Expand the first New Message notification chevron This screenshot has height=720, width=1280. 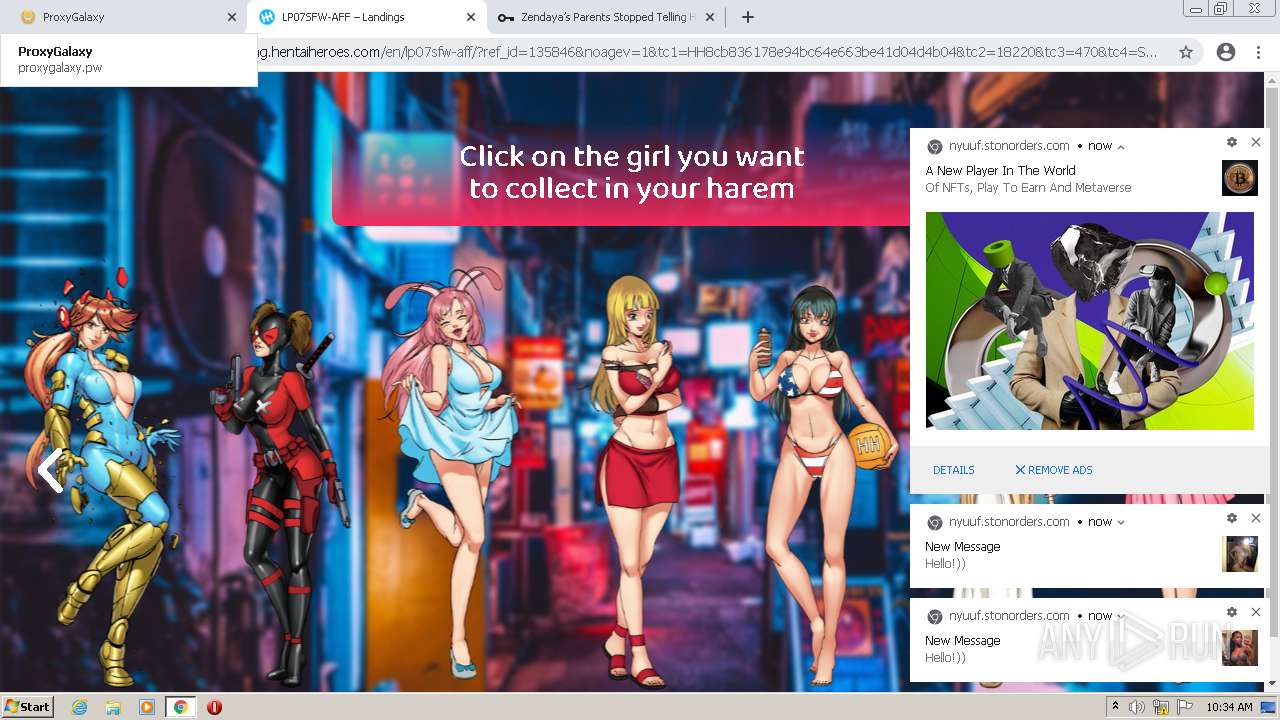[x=1121, y=522]
